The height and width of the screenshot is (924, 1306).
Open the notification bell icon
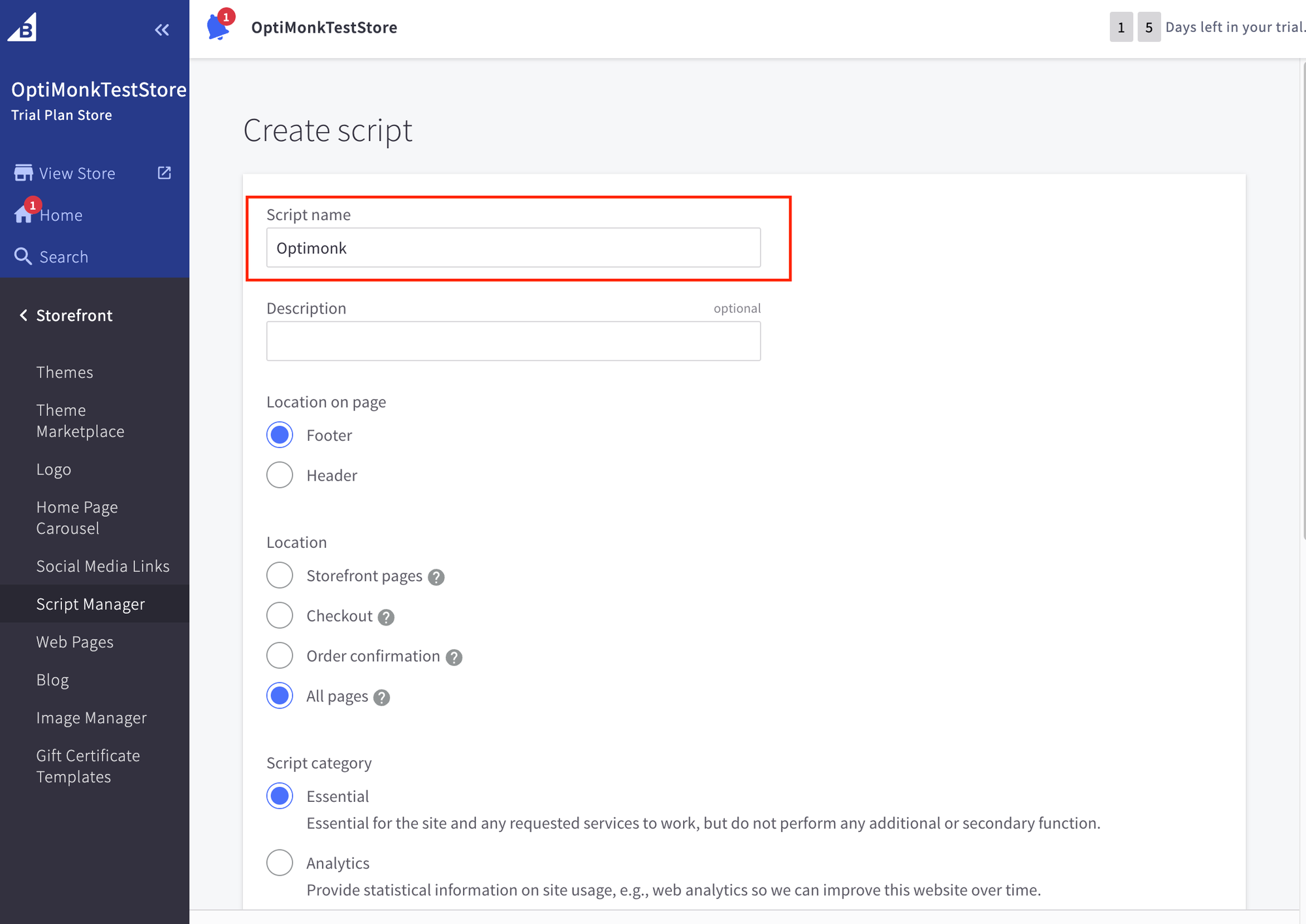pos(218,27)
